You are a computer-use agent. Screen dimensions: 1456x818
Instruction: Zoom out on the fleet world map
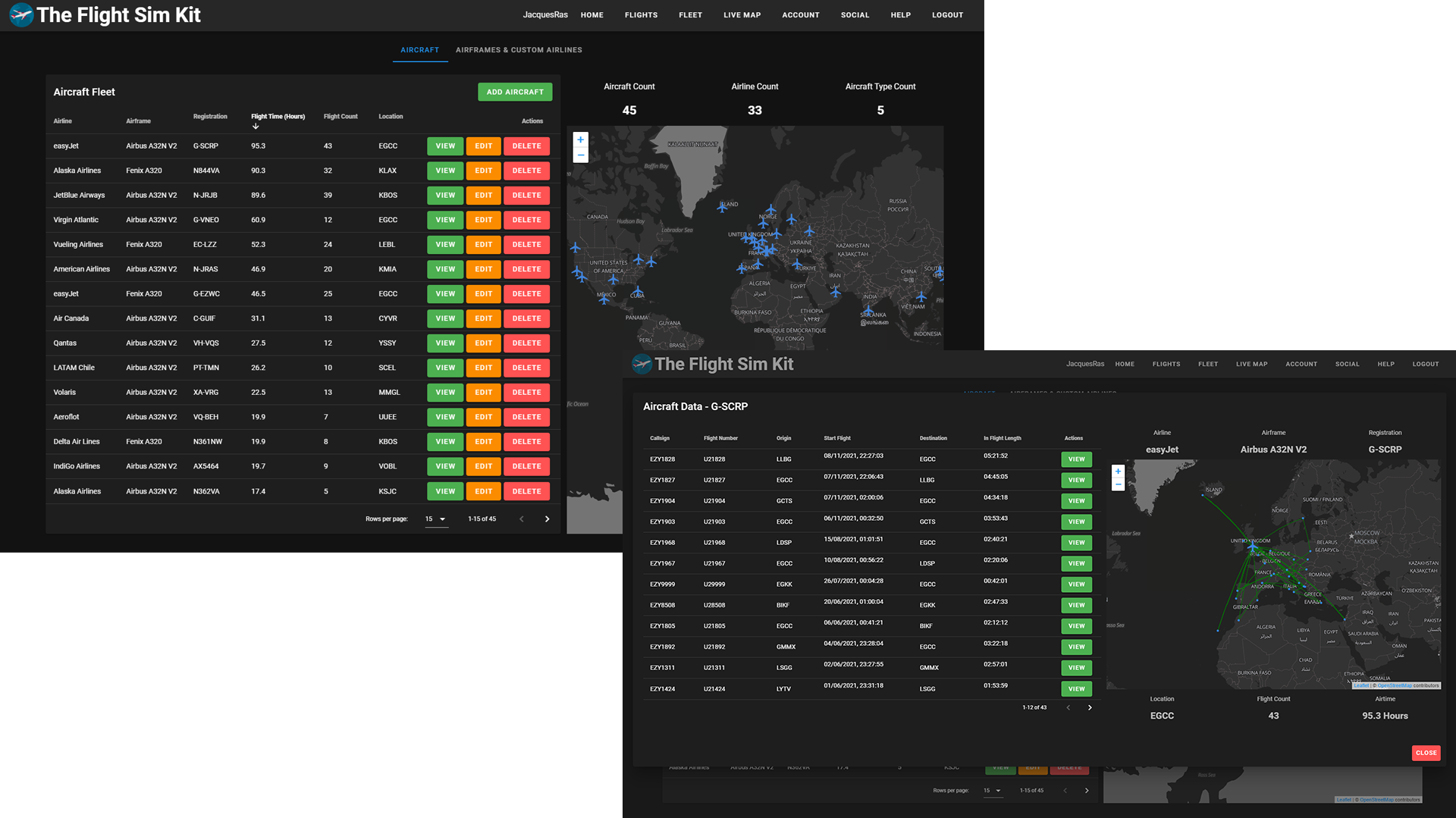point(580,155)
